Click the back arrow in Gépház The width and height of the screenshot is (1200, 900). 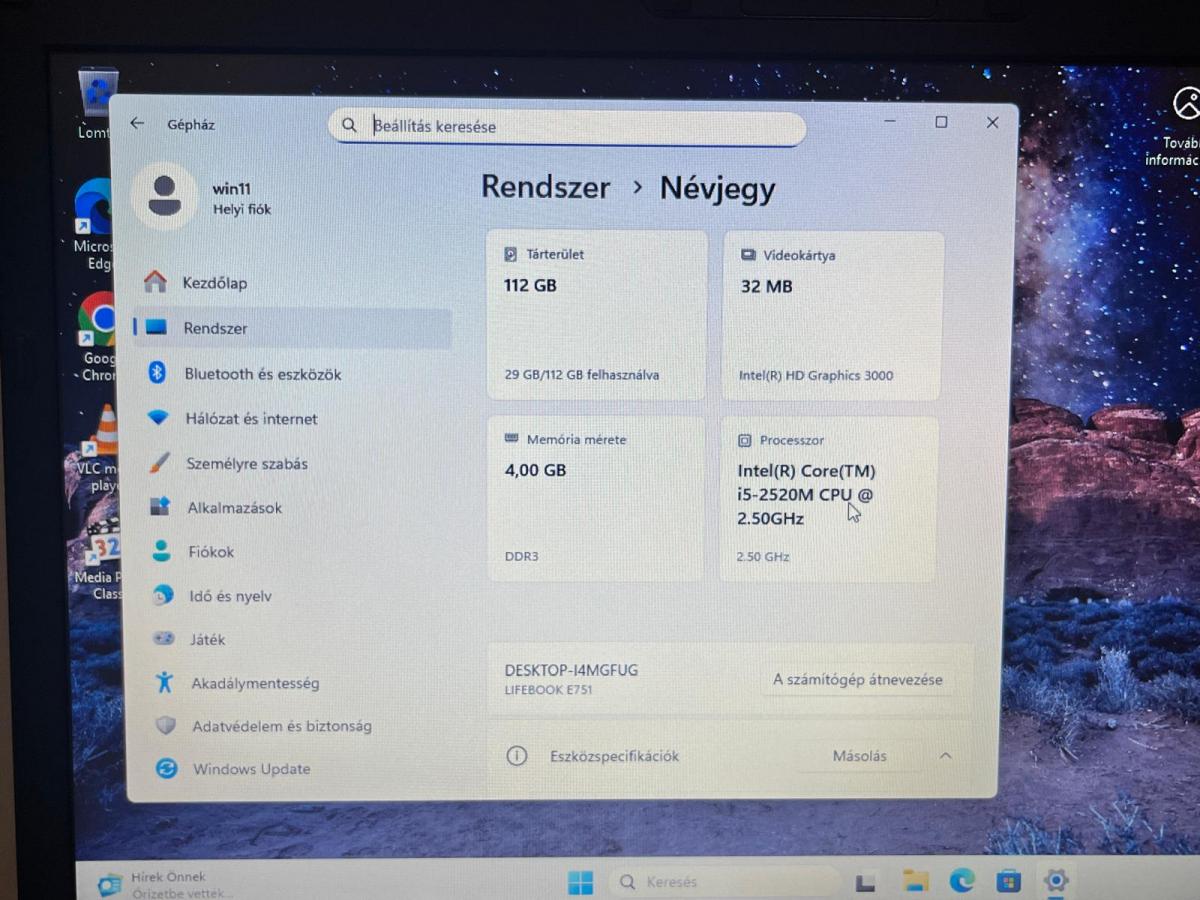pos(137,124)
